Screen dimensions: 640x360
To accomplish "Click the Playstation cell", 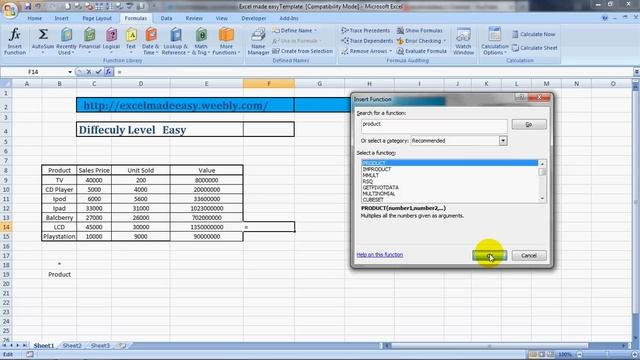I will (59, 236).
